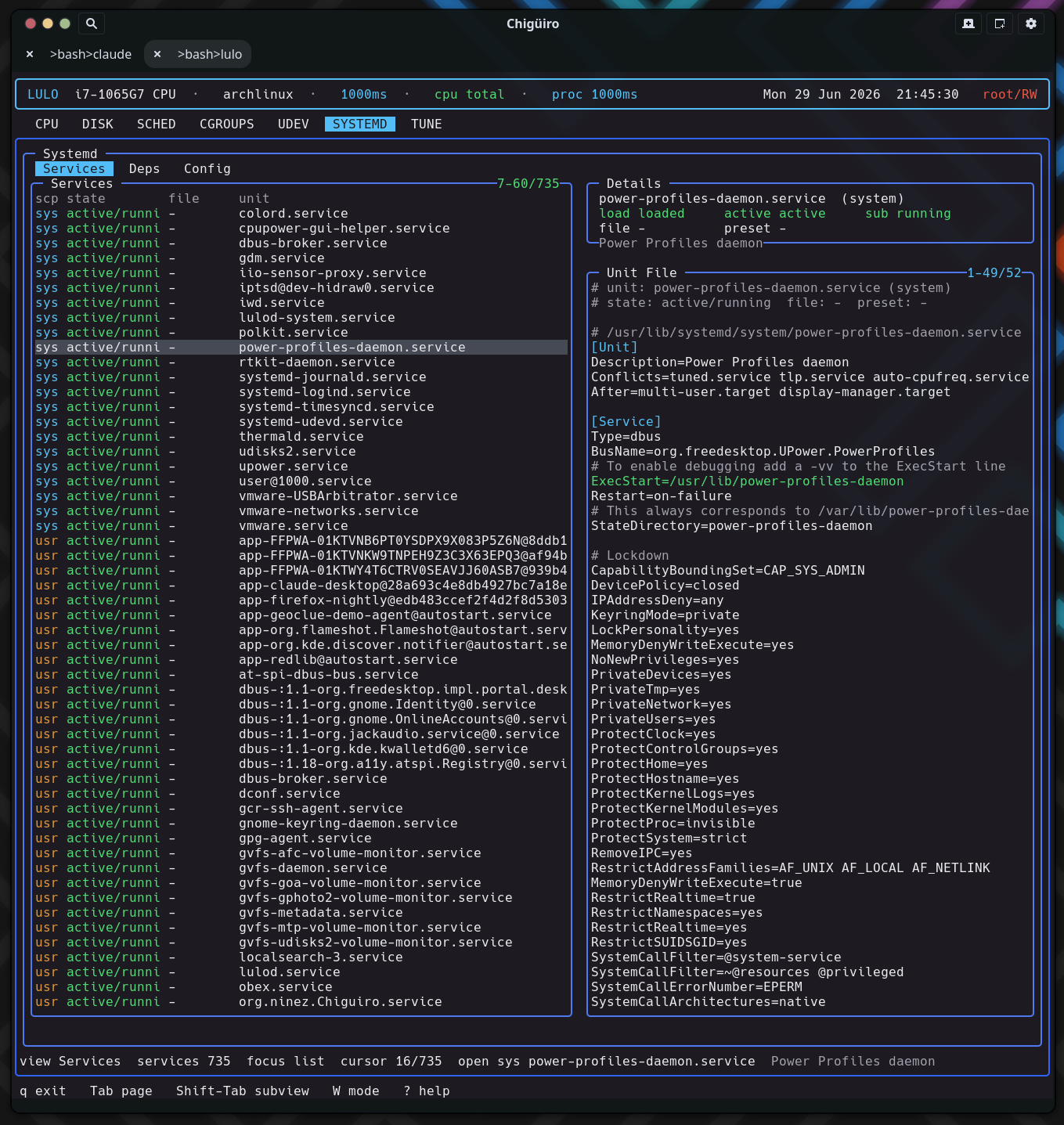Click the '? help' footer hint
This screenshot has height=1125, width=1064.
coord(427,1091)
